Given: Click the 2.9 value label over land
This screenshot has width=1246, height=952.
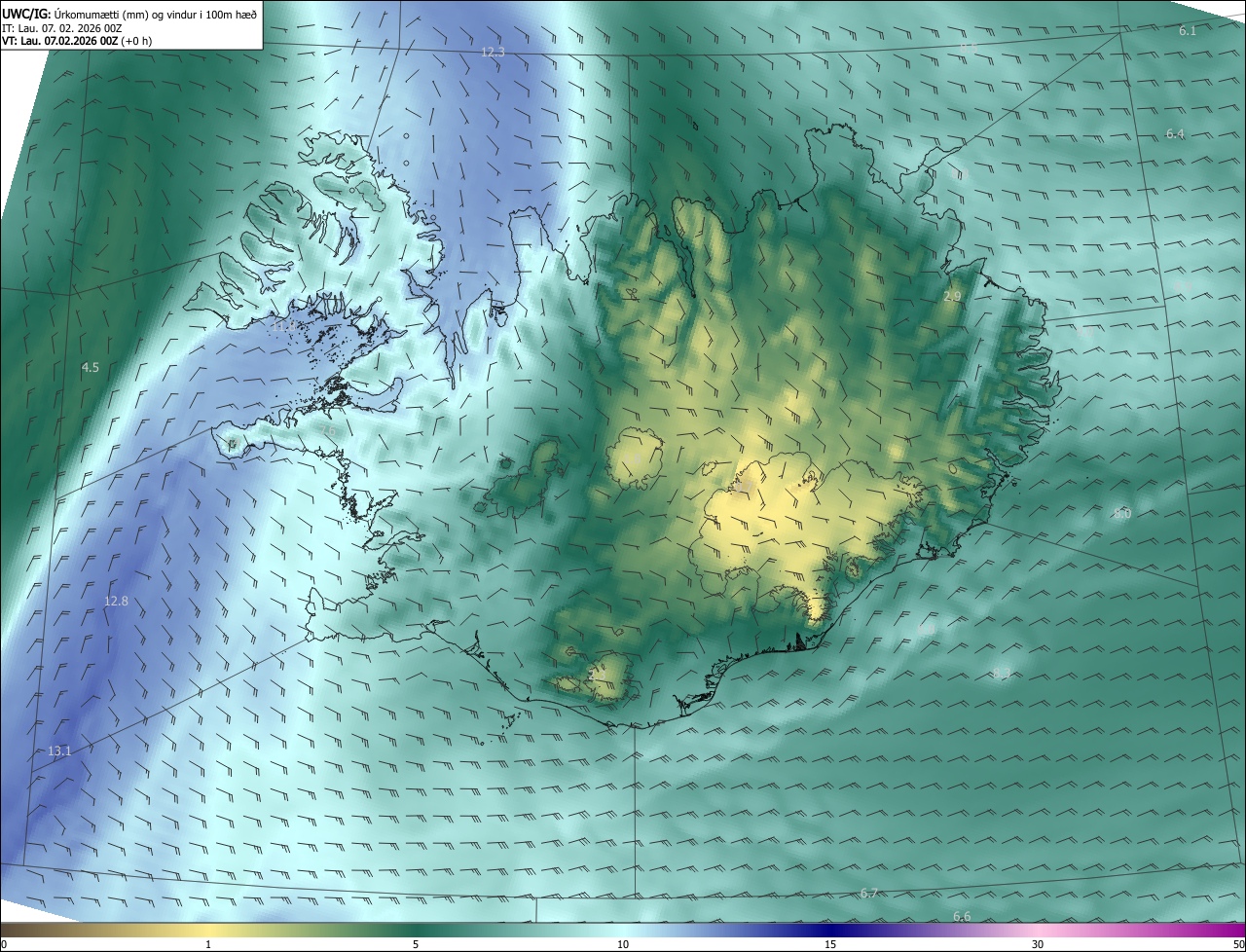Looking at the screenshot, I should [x=952, y=296].
